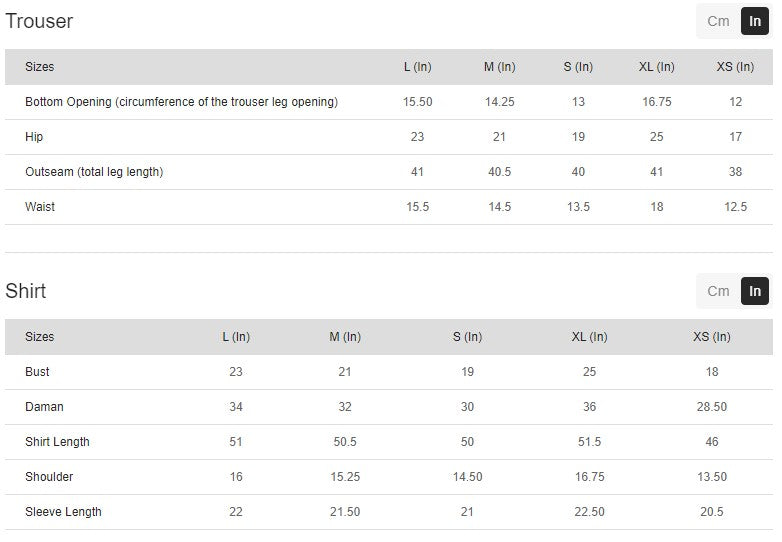Click XS (In) header in Shirt table
The height and width of the screenshot is (542, 782).
coord(711,337)
